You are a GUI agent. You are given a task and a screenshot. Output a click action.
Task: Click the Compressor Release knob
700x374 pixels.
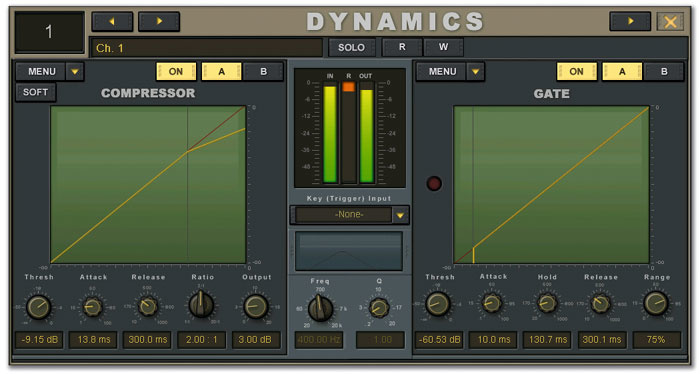click(x=147, y=307)
